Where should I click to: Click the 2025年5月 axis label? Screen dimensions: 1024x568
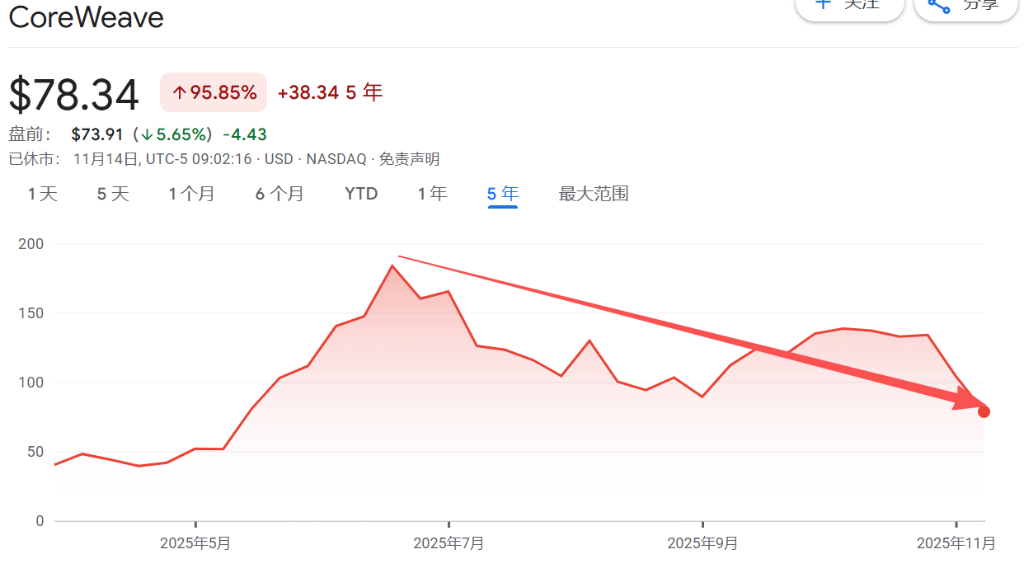tap(195, 543)
